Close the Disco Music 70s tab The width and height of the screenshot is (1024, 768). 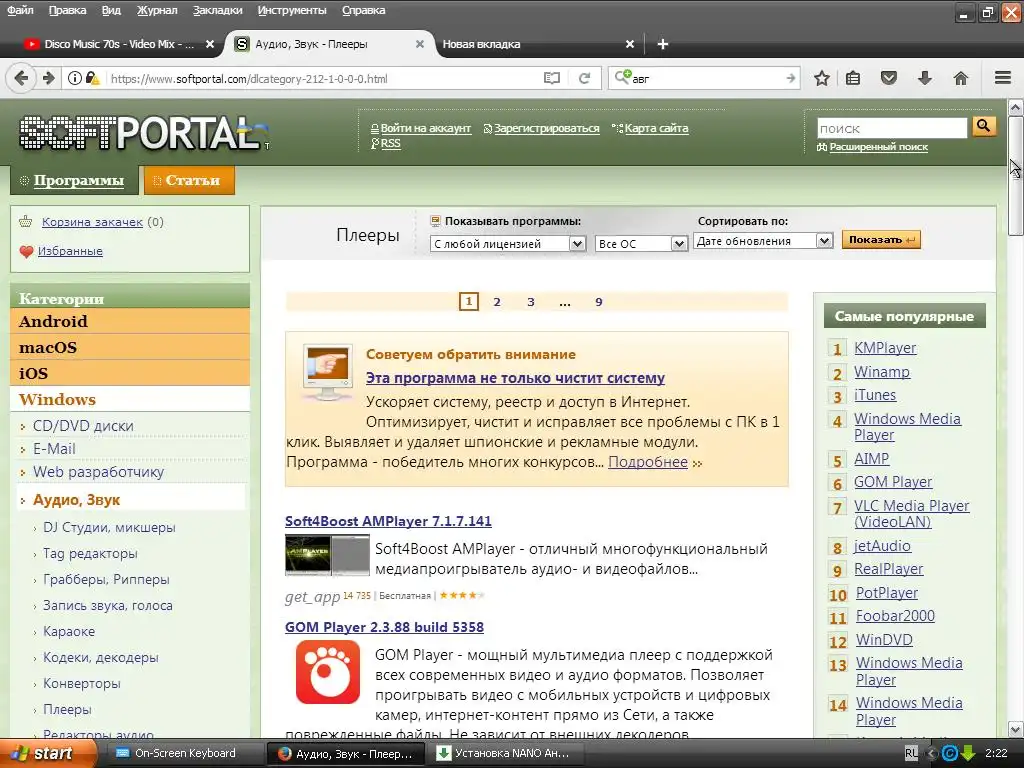[x=210, y=44]
